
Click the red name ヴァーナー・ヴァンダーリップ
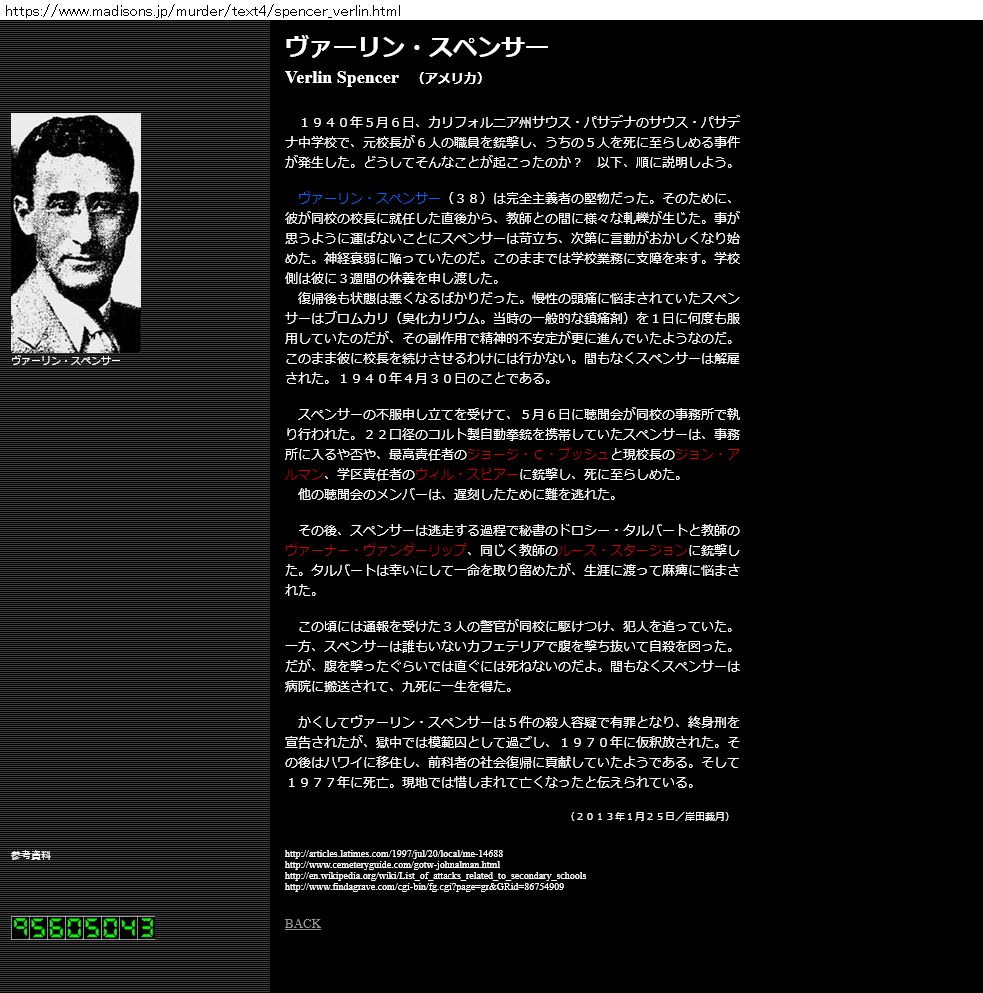pos(375,551)
